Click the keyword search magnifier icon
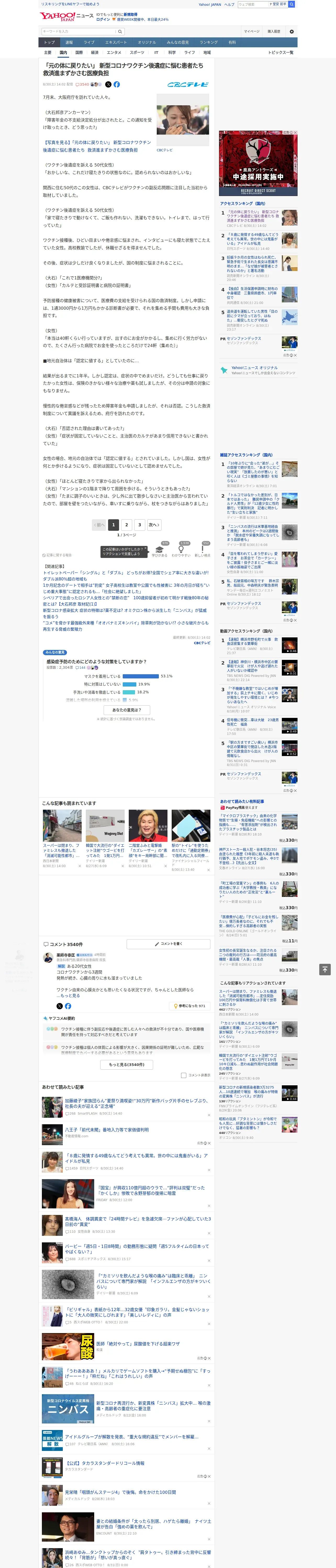 [x=120, y=32]
